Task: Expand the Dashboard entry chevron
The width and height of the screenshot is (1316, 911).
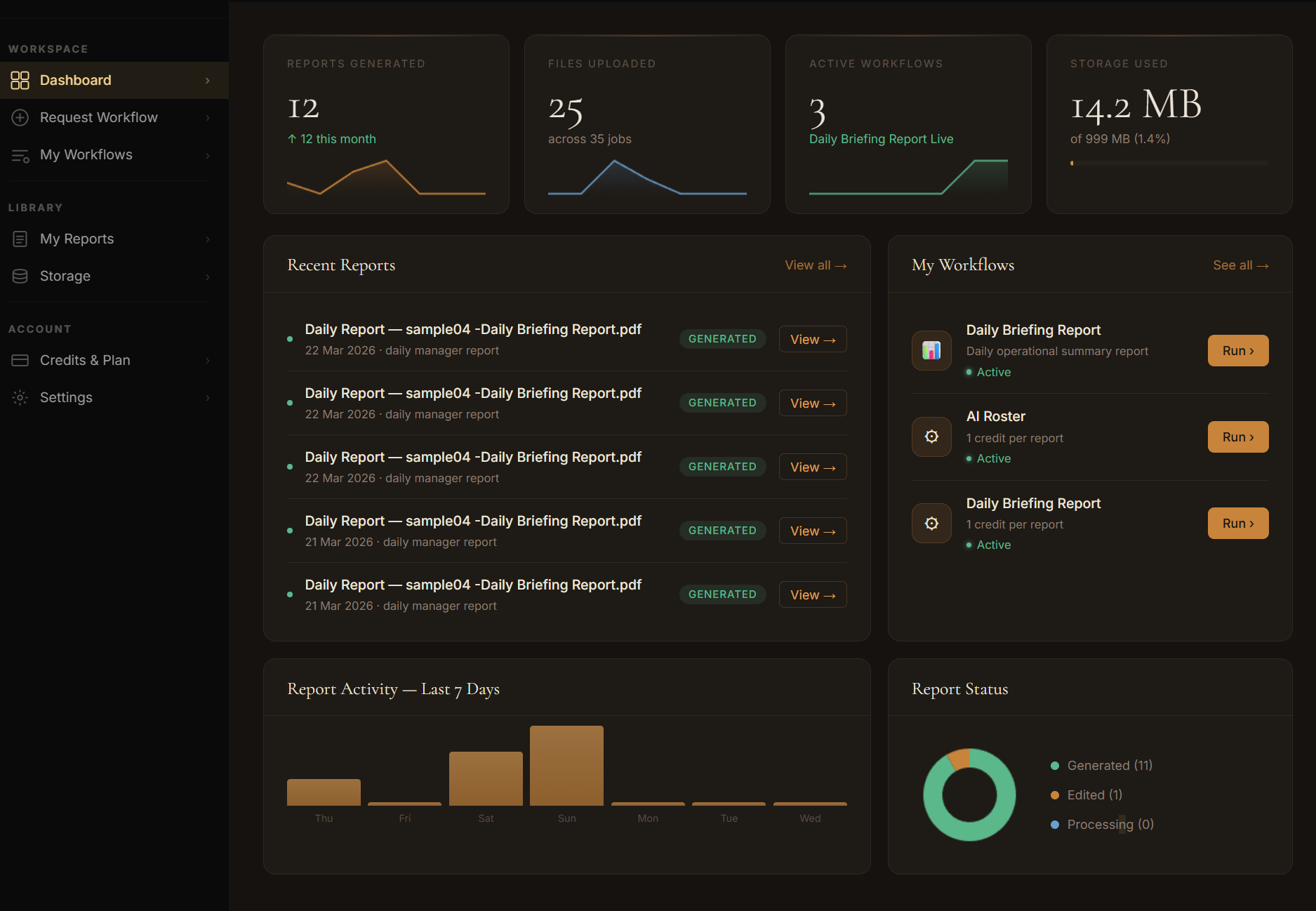Action: pos(208,80)
